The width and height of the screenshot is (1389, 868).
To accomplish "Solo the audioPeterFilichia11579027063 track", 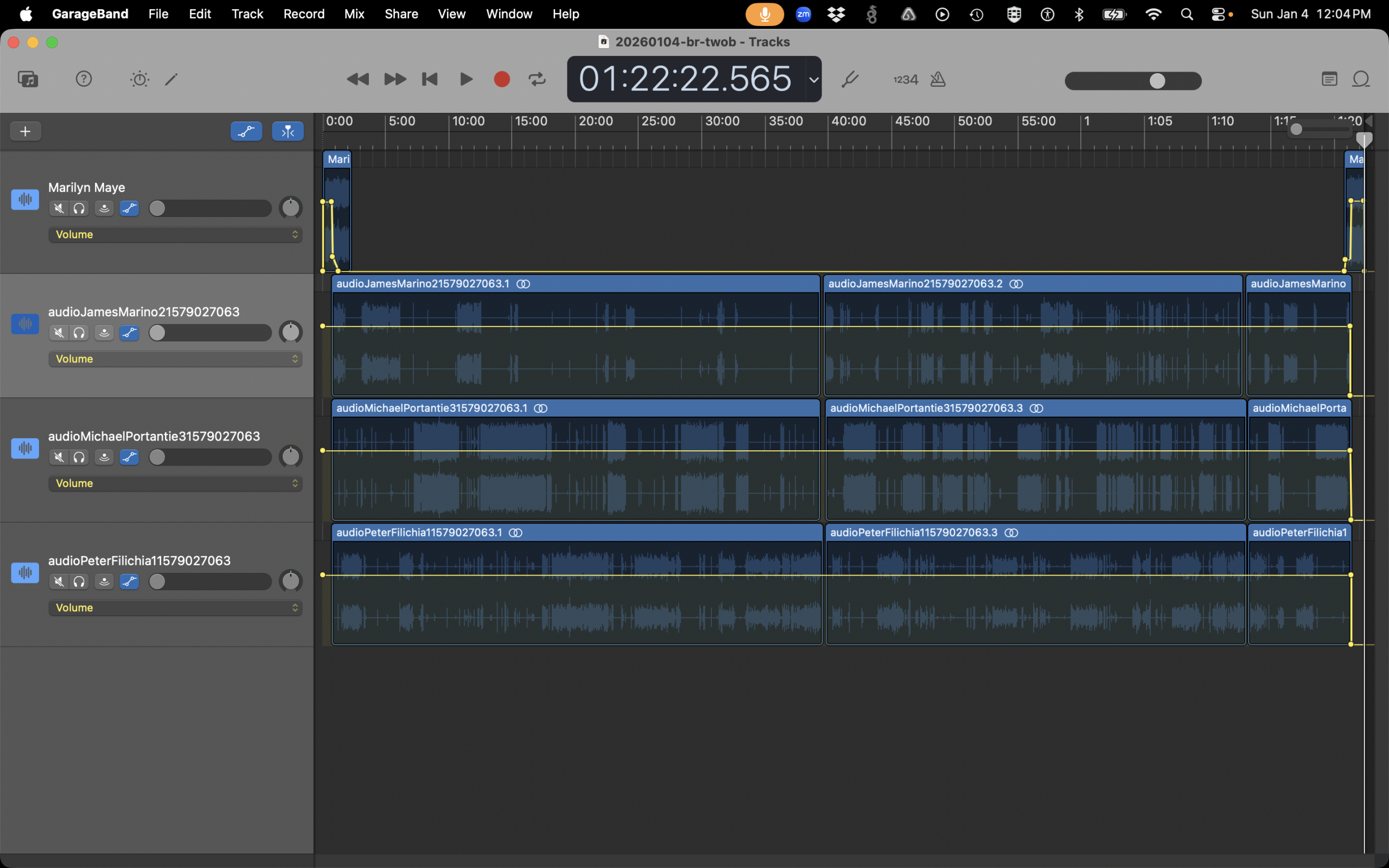I will [79, 582].
